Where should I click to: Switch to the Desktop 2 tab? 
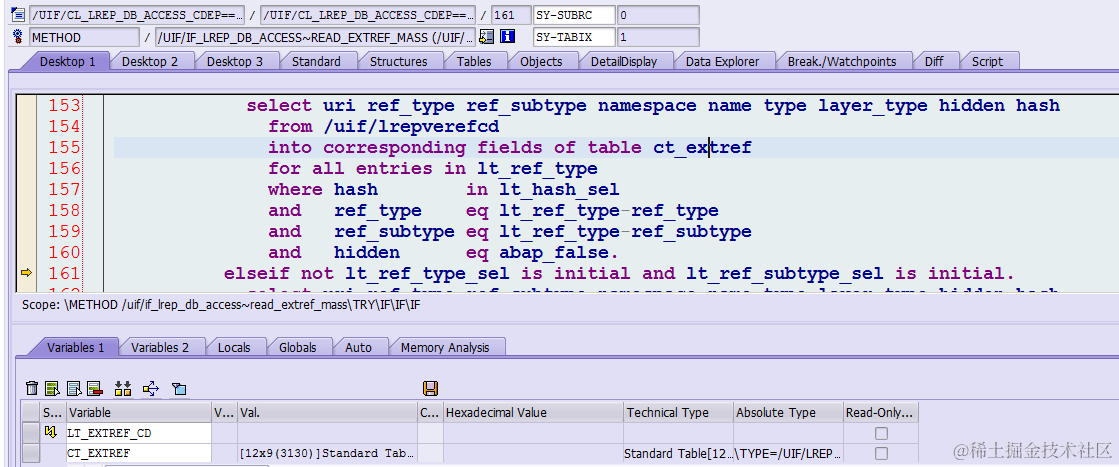pos(150,61)
